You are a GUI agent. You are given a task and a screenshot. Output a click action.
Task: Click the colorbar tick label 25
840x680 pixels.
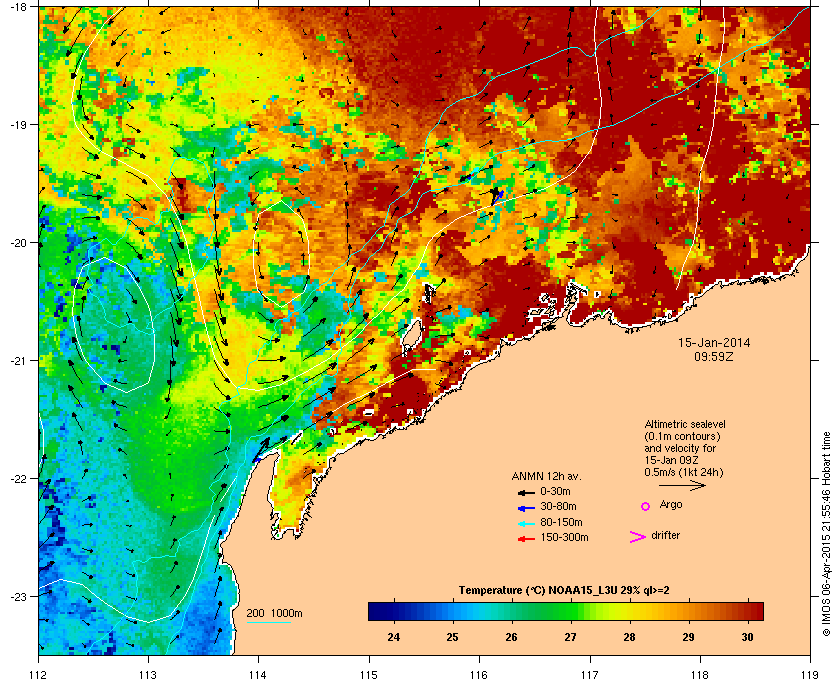tap(453, 637)
